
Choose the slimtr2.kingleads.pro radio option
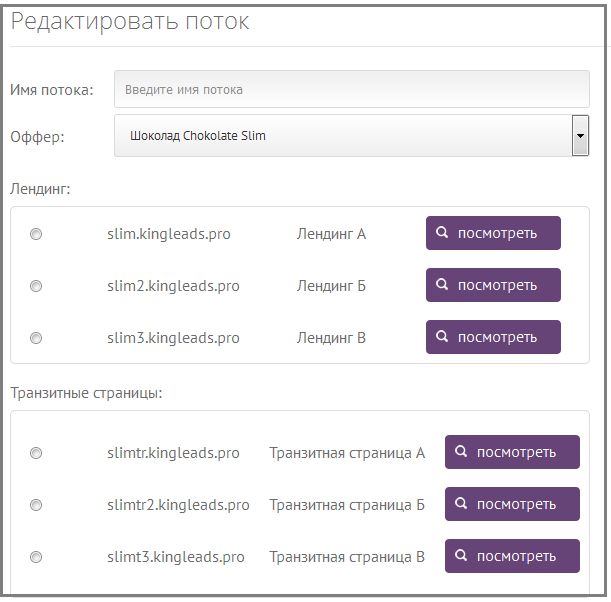pos(36,505)
